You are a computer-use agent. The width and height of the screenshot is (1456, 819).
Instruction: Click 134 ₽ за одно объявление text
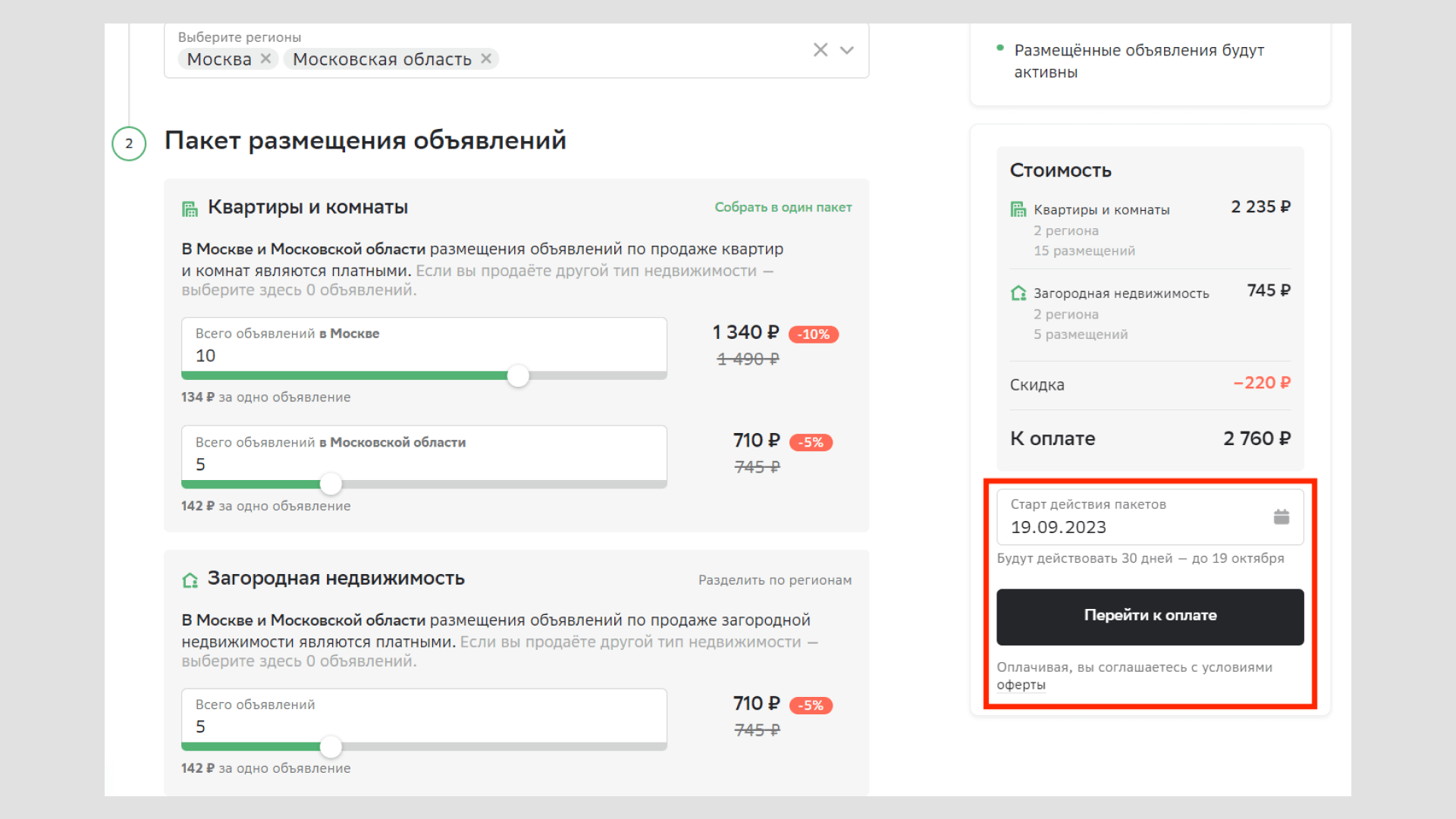[265, 397]
